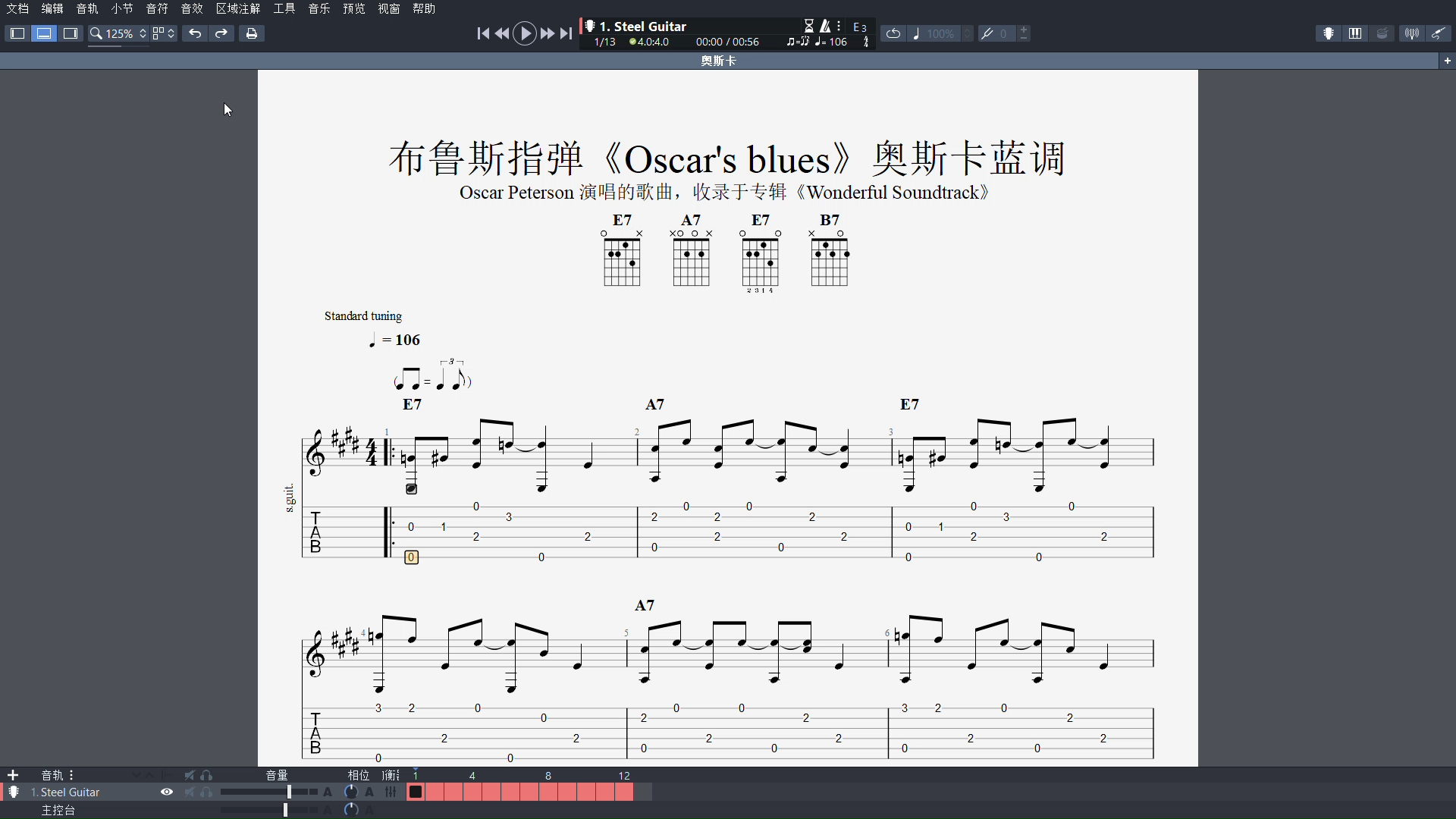
Task: Open the 音轨 options menu dots
Action: click(x=71, y=775)
